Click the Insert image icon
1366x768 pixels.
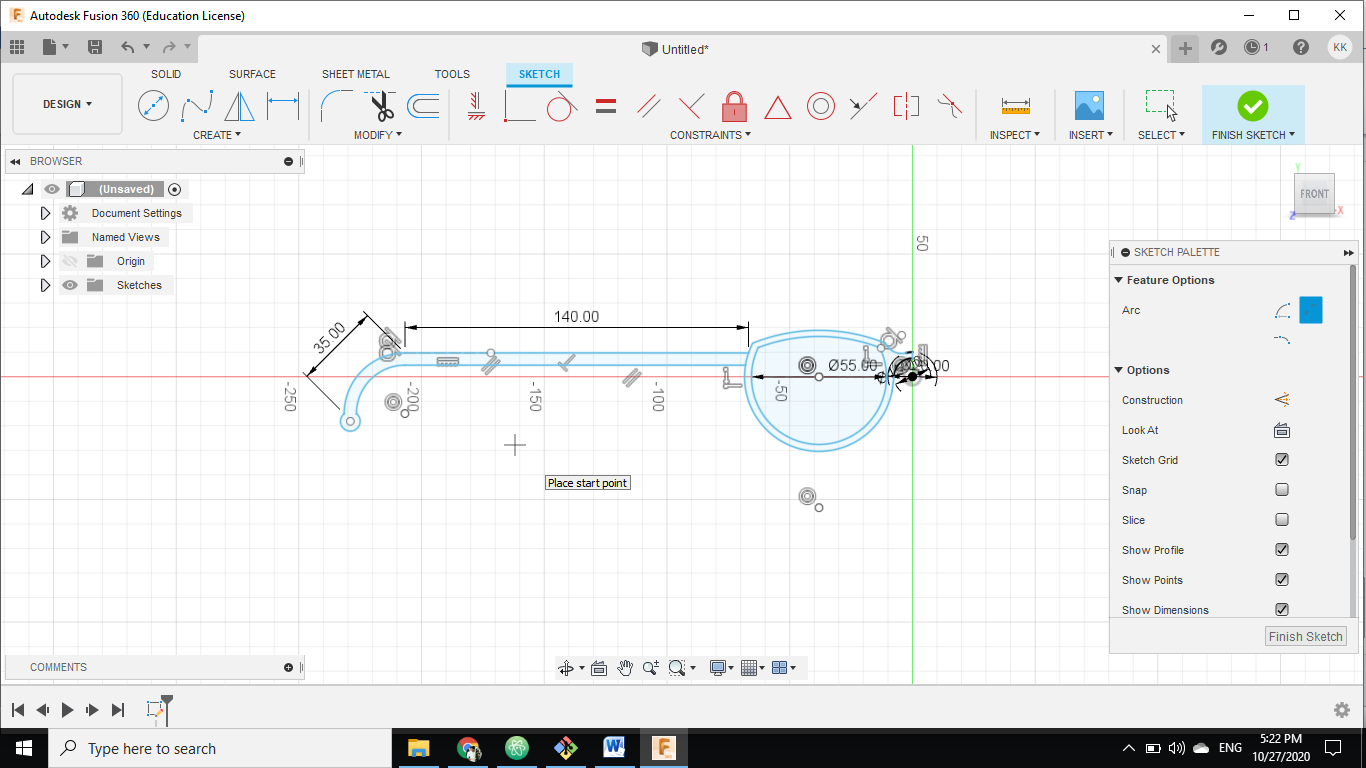point(1089,105)
